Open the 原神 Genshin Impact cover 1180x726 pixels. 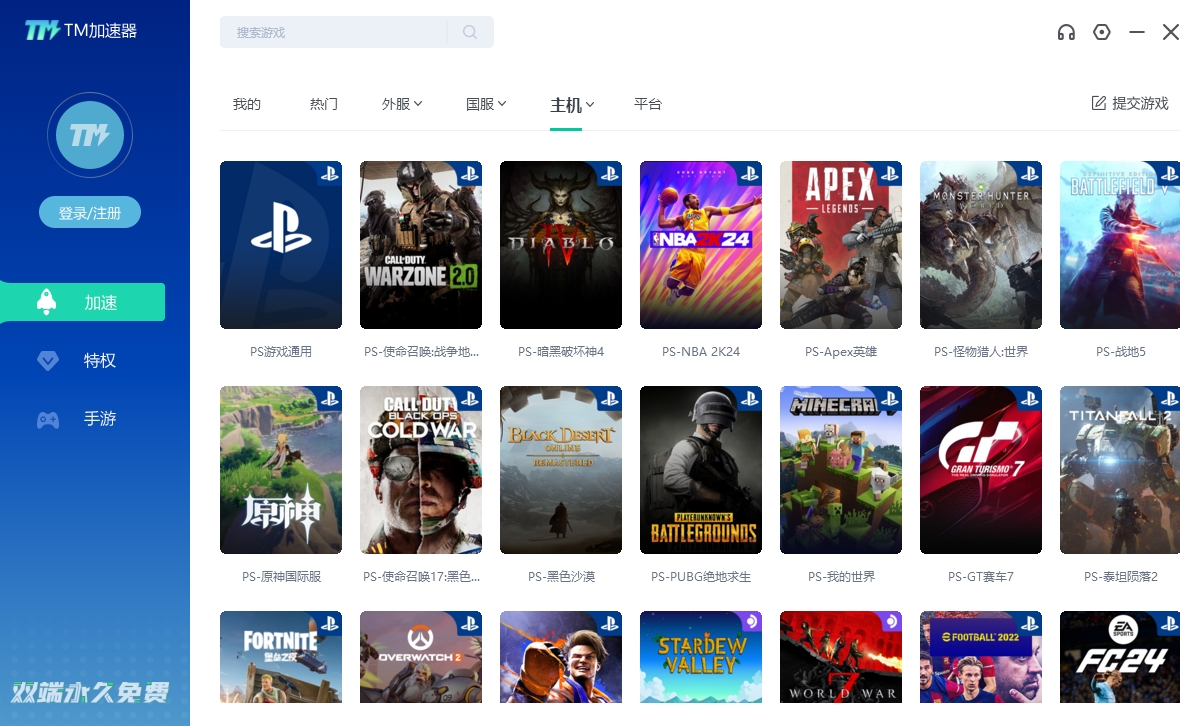pos(281,470)
